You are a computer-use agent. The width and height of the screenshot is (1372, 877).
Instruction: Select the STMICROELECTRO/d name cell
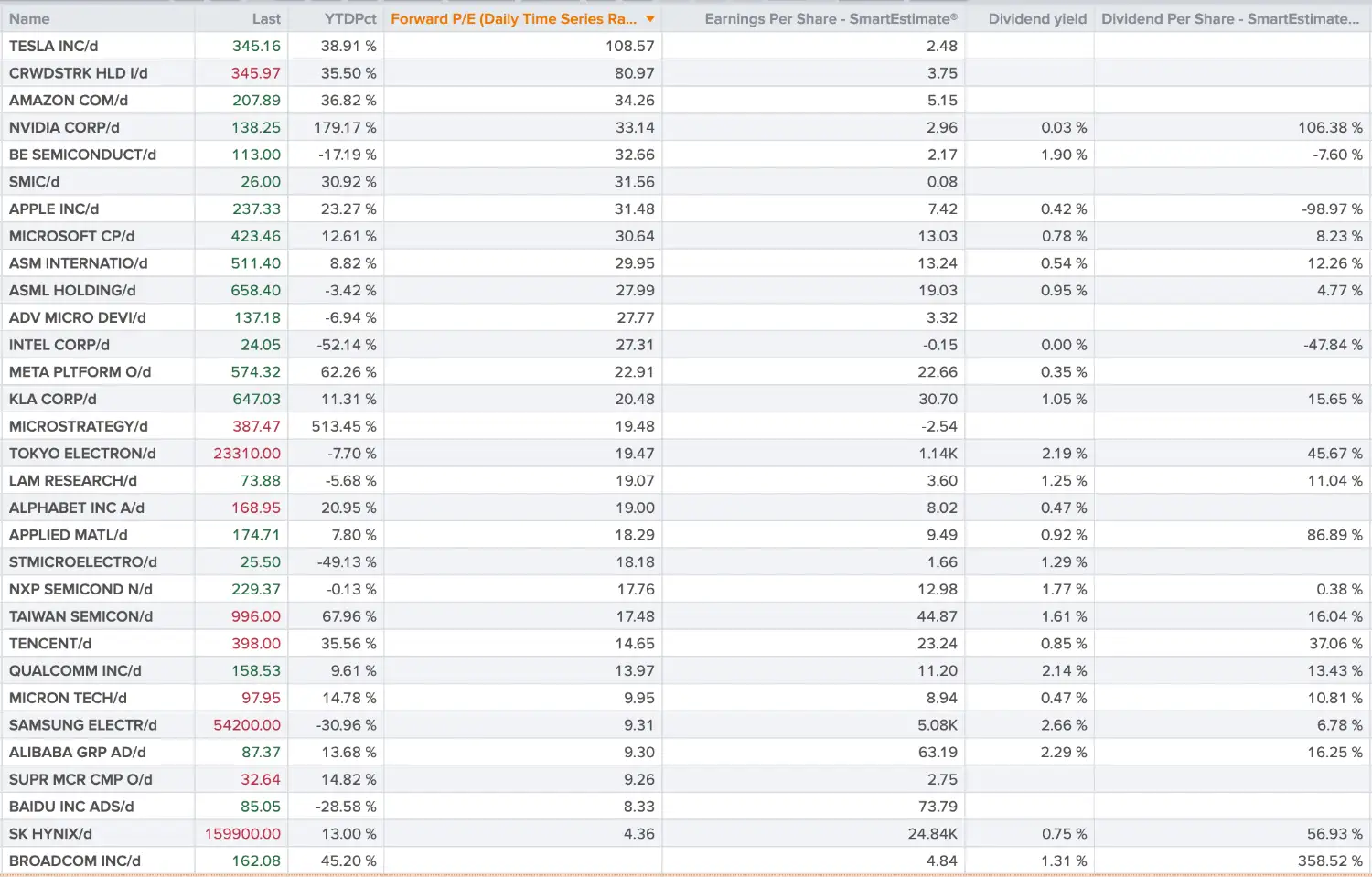pyautogui.click(x=83, y=562)
